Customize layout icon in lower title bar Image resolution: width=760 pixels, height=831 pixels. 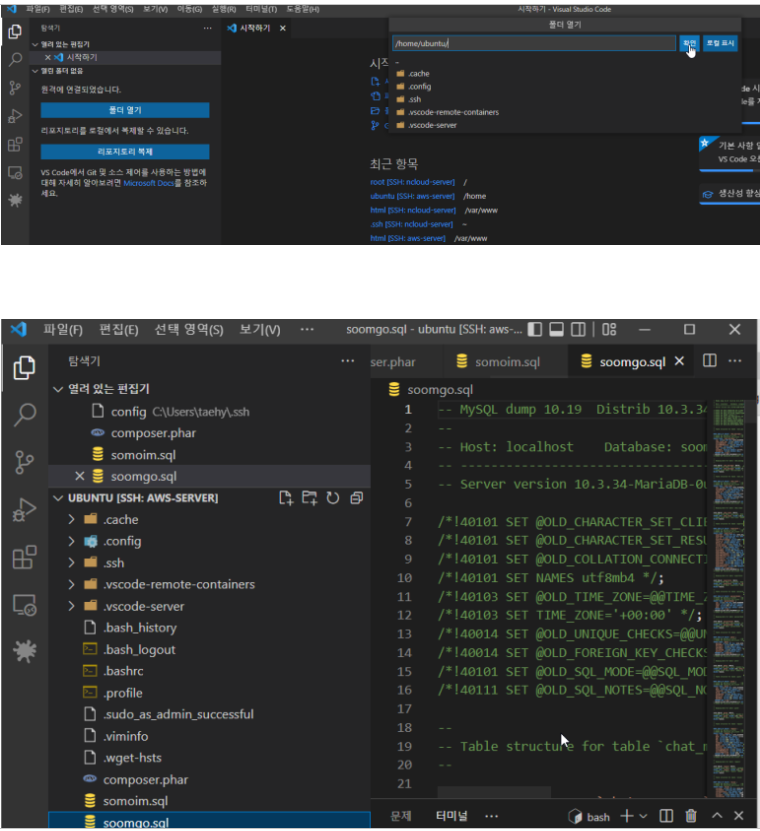(x=609, y=329)
